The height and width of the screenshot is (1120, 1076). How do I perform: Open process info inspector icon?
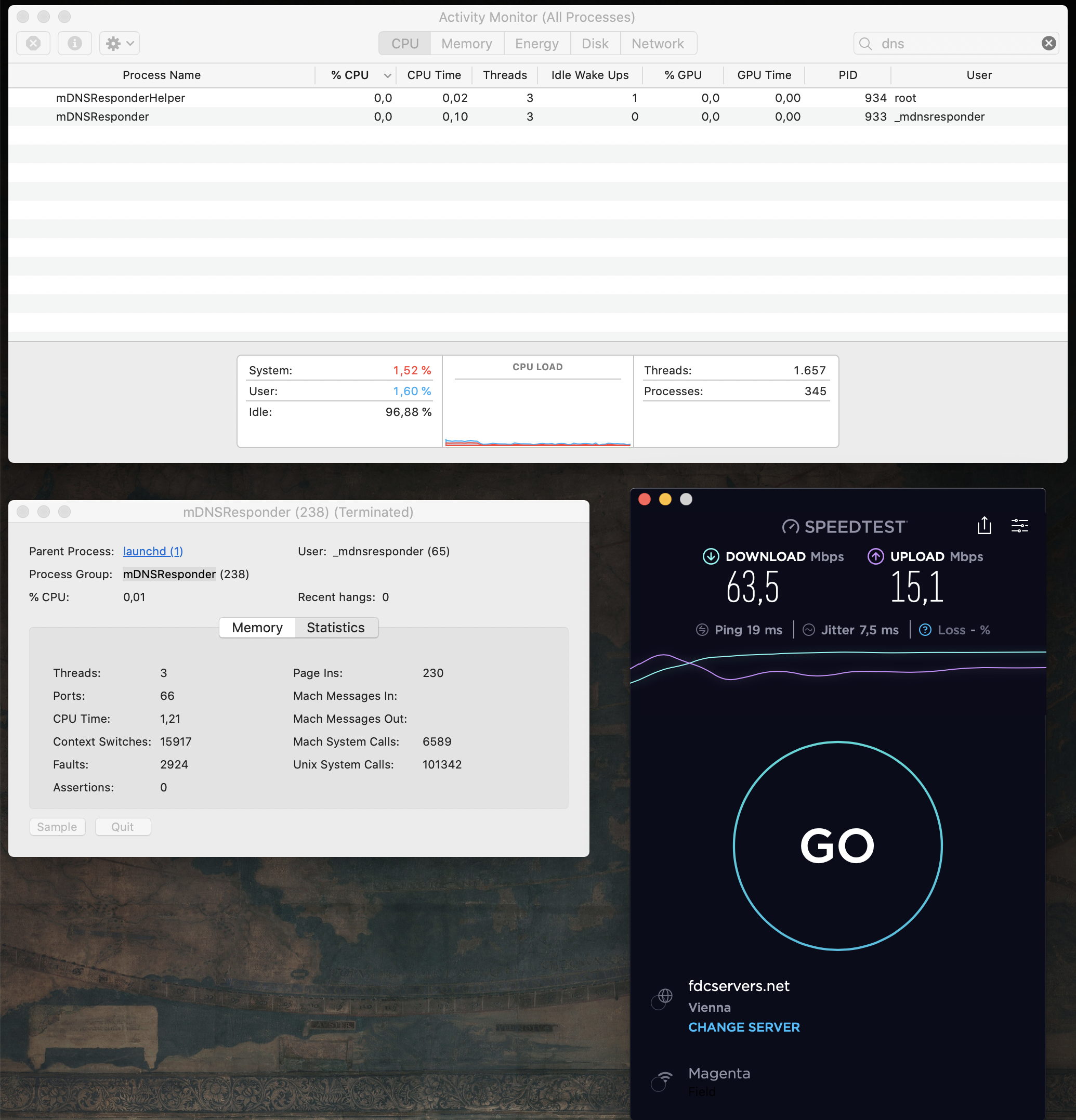(x=74, y=44)
